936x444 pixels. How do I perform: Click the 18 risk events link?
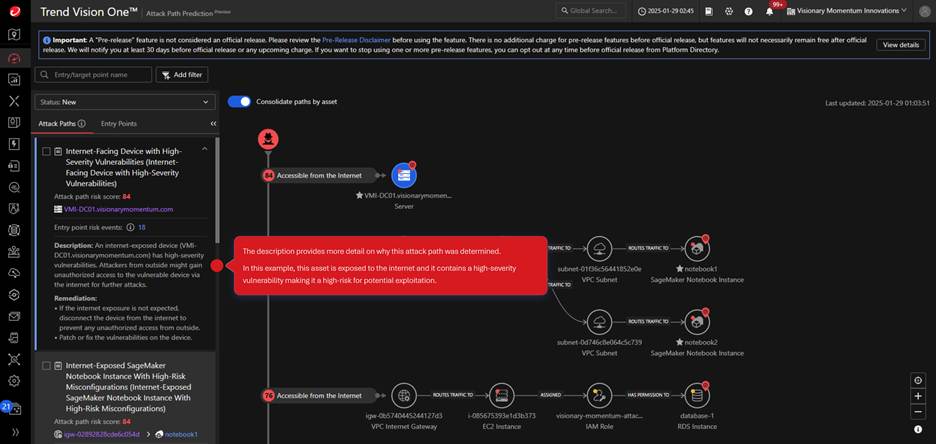tap(142, 227)
